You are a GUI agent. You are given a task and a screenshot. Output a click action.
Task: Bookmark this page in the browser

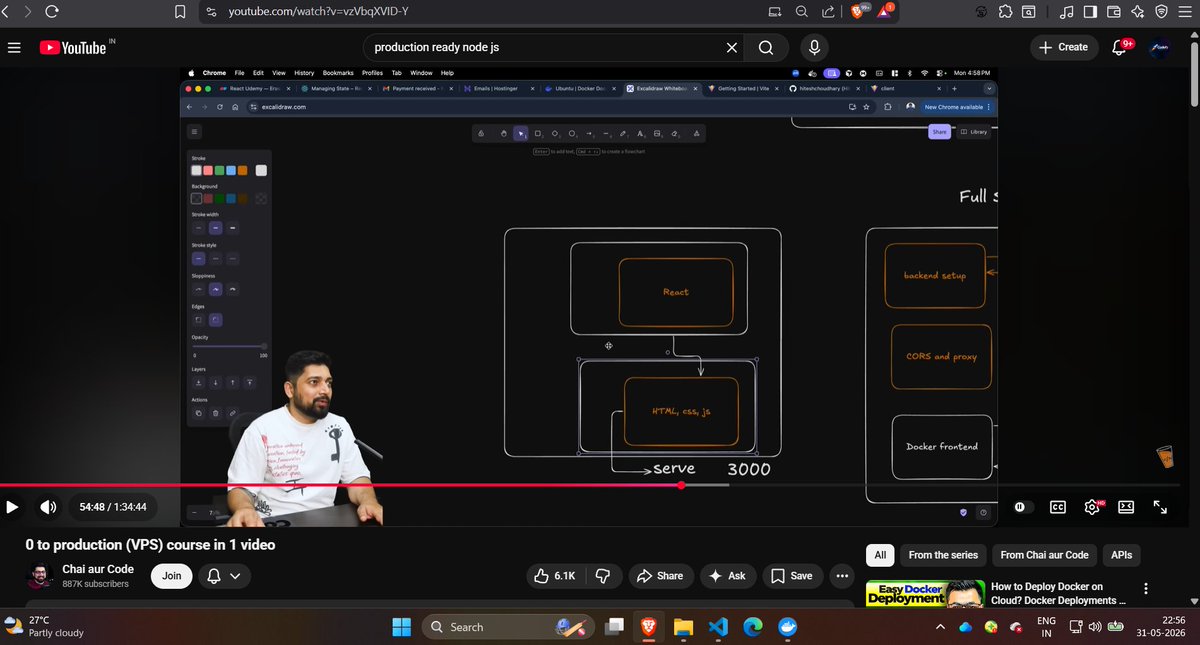click(180, 11)
